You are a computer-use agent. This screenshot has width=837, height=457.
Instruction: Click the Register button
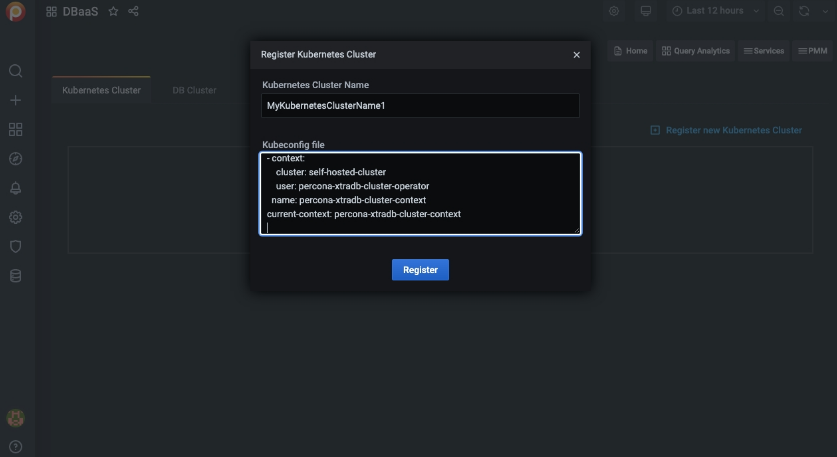pyautogui.click(x=421, y=270)
